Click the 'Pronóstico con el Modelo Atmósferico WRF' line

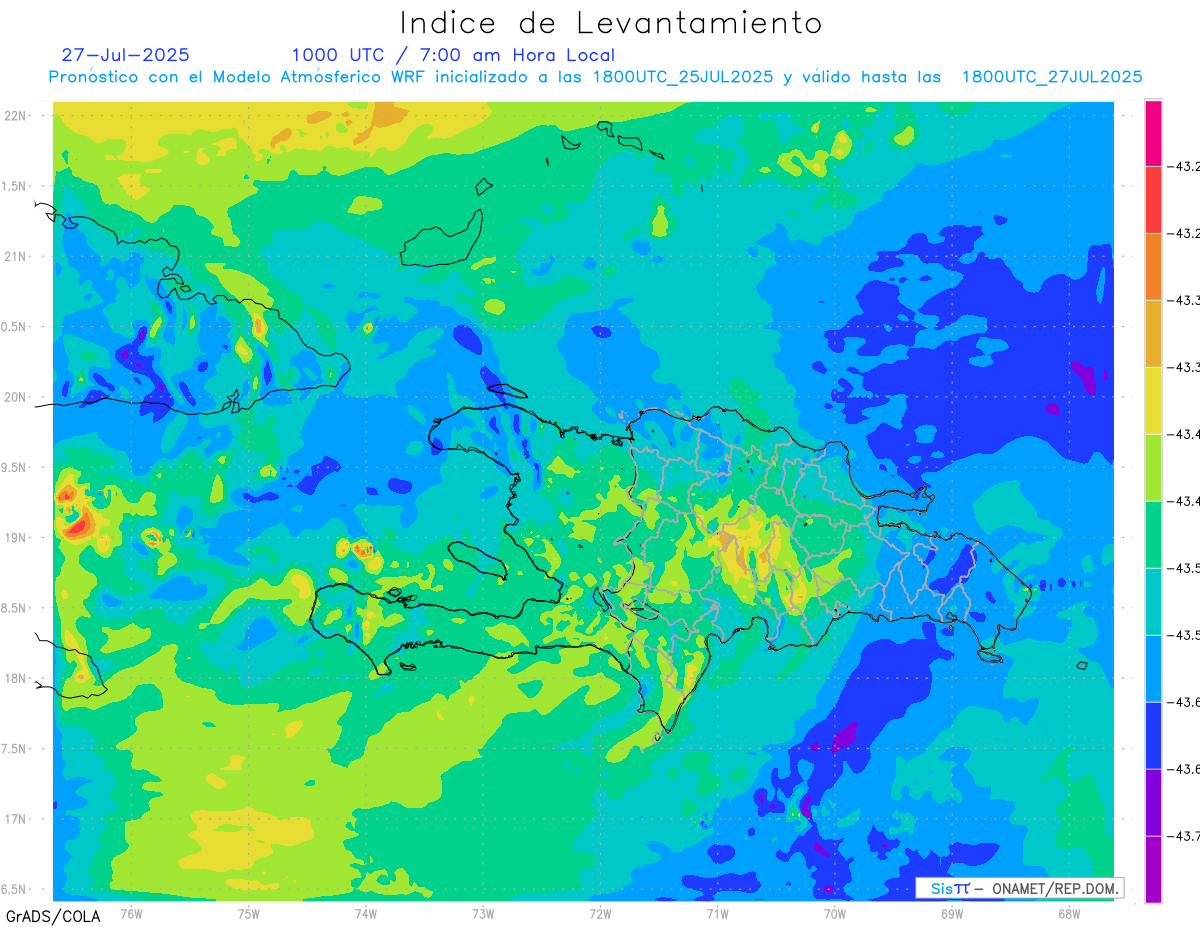pos(595,77)
